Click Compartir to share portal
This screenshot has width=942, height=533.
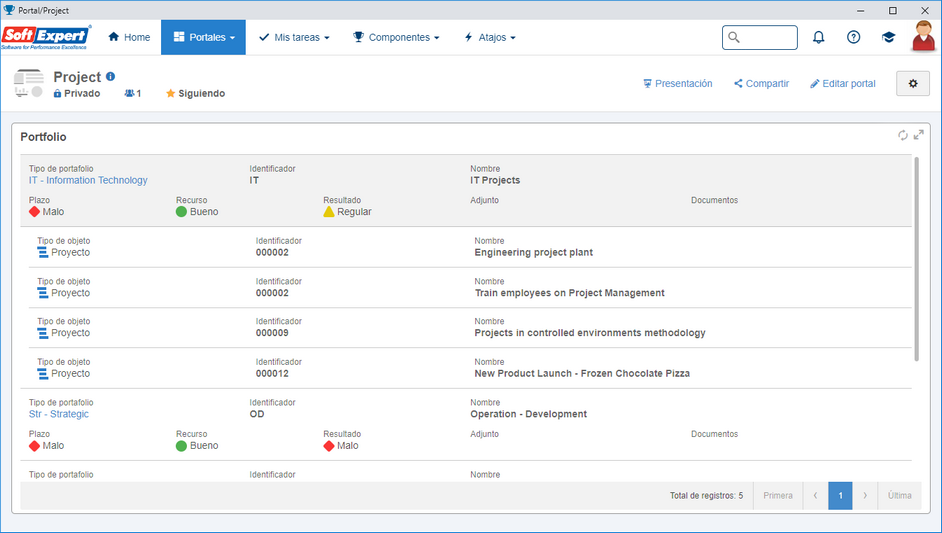[761, 84]
